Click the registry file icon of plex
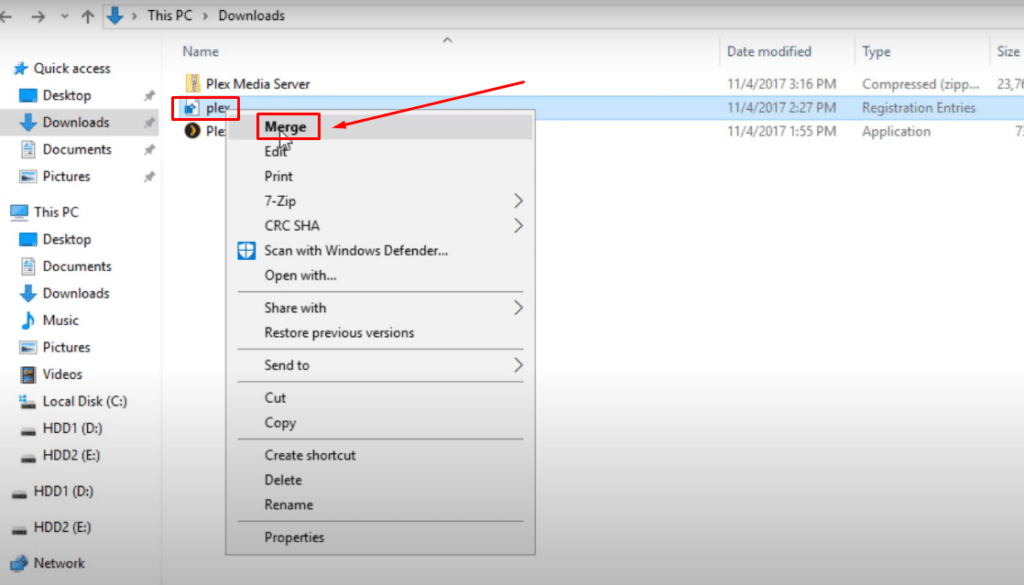 click(191, 108)
